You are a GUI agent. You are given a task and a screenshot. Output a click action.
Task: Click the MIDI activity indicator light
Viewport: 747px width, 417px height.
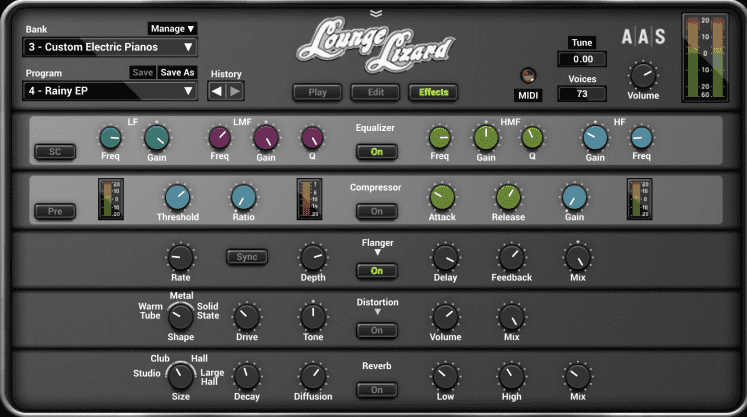point(528,75)
